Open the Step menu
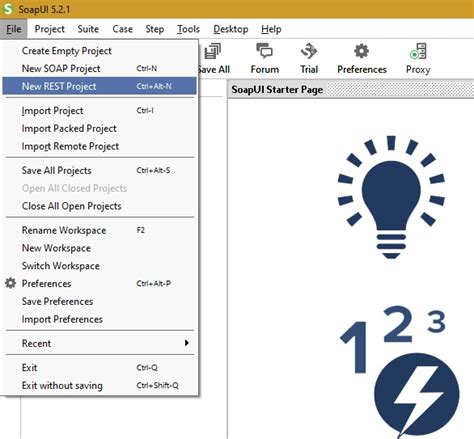474x439 pixels. 154,29
